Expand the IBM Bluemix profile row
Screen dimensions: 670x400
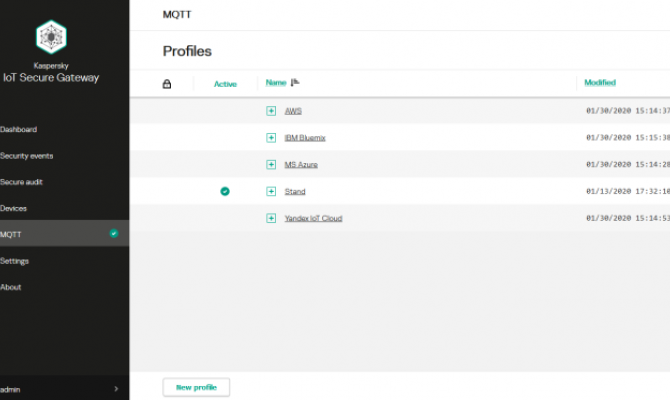(x=271, y=138)
